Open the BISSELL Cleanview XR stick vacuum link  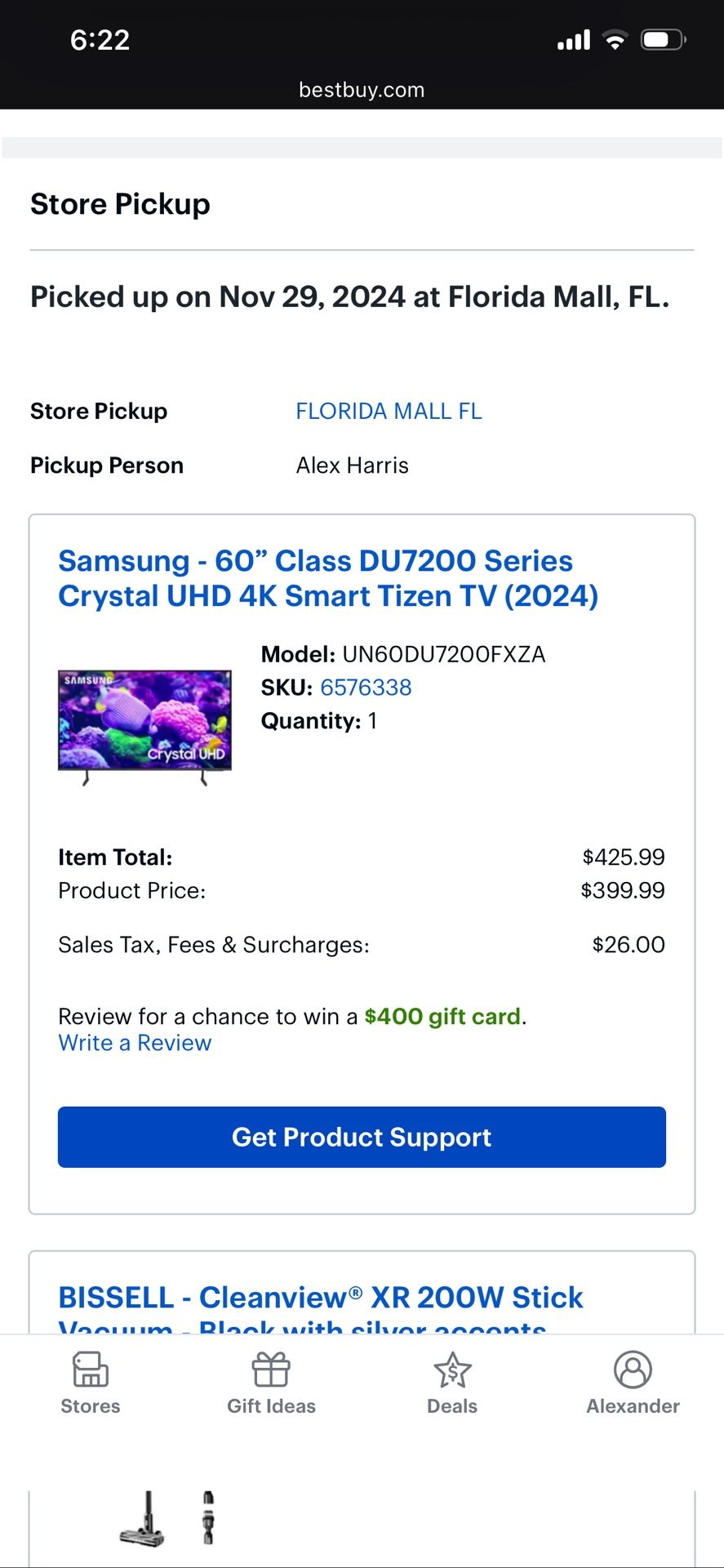[x=321, y=1298]
